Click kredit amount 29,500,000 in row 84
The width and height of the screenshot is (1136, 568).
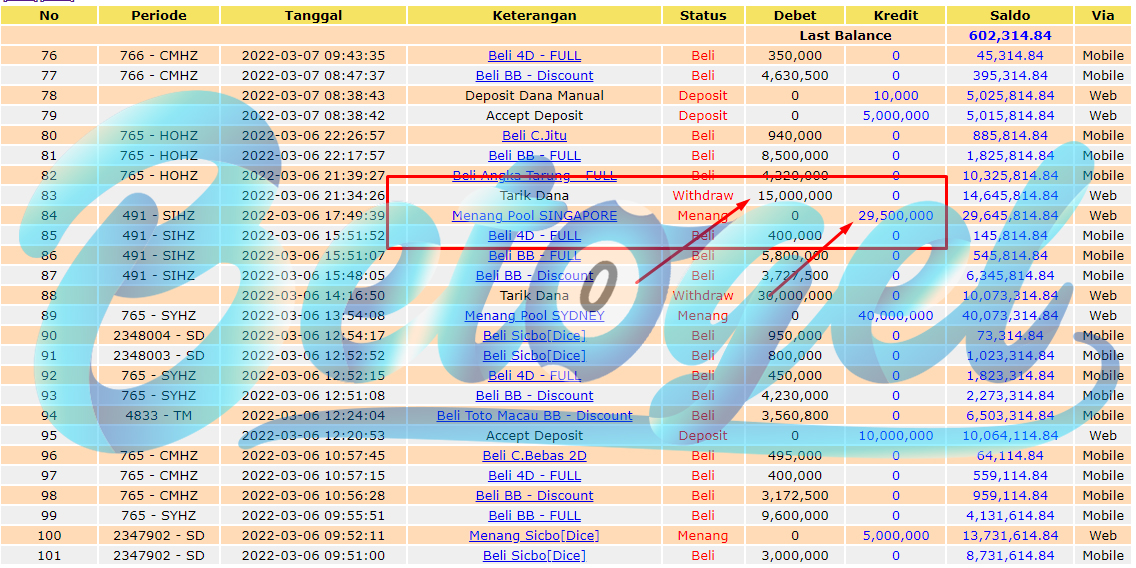pos(895,215)
